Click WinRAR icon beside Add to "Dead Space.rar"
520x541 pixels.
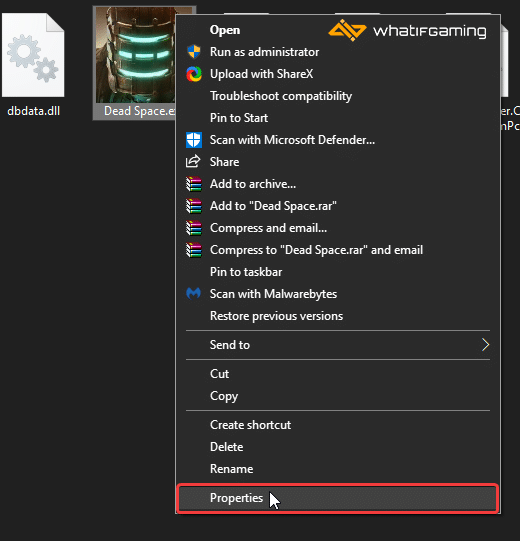point(194,206)
